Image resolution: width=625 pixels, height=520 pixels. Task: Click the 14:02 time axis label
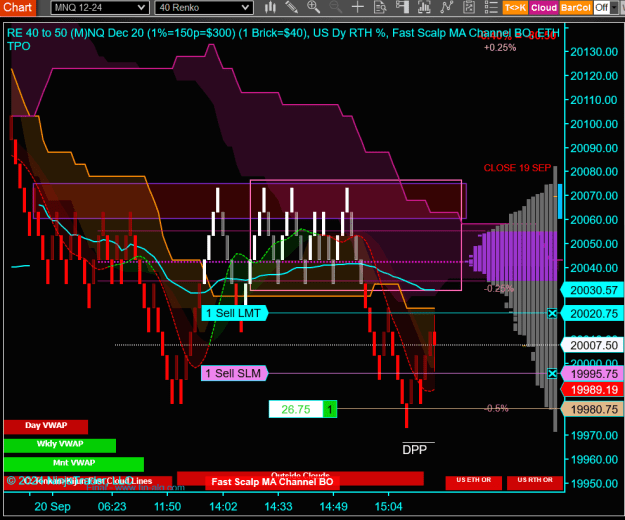click(223, 507)
